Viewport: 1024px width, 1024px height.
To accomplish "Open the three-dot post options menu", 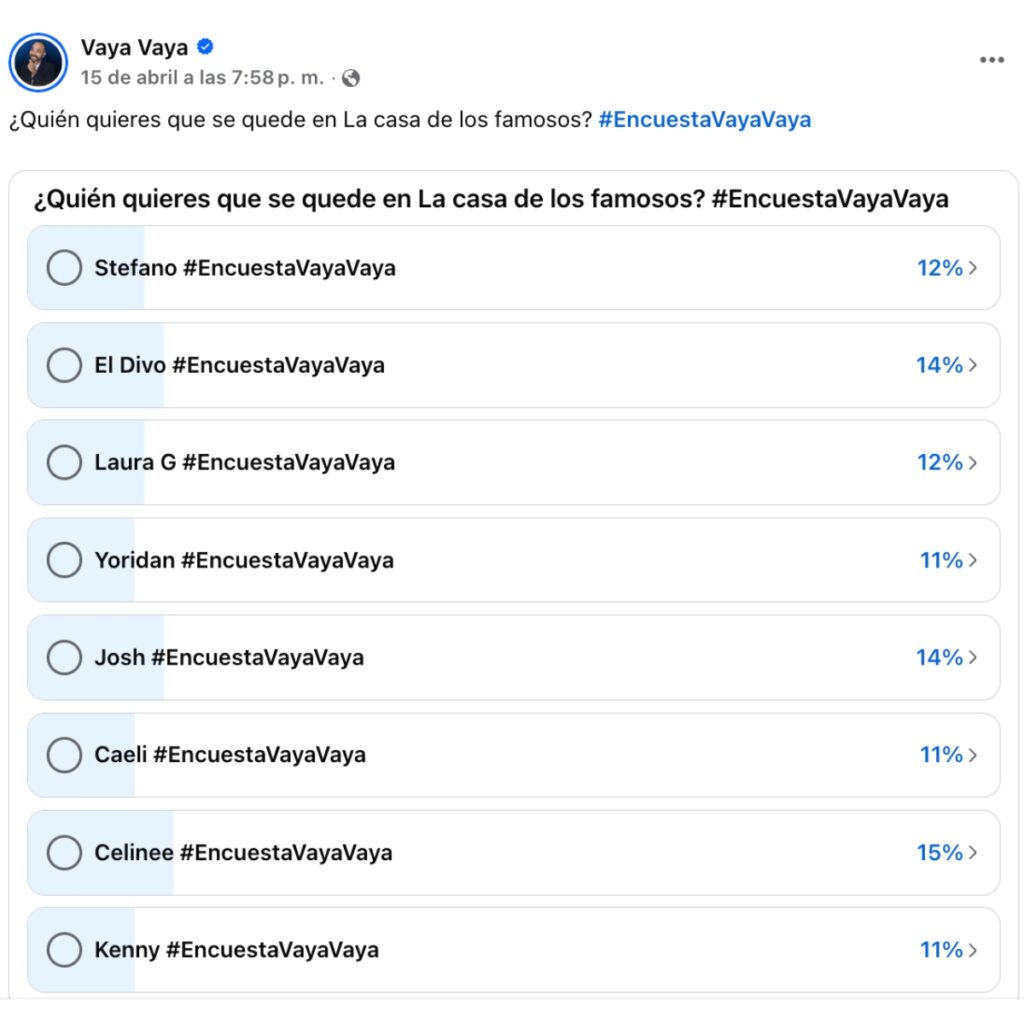I will (991, 60).
